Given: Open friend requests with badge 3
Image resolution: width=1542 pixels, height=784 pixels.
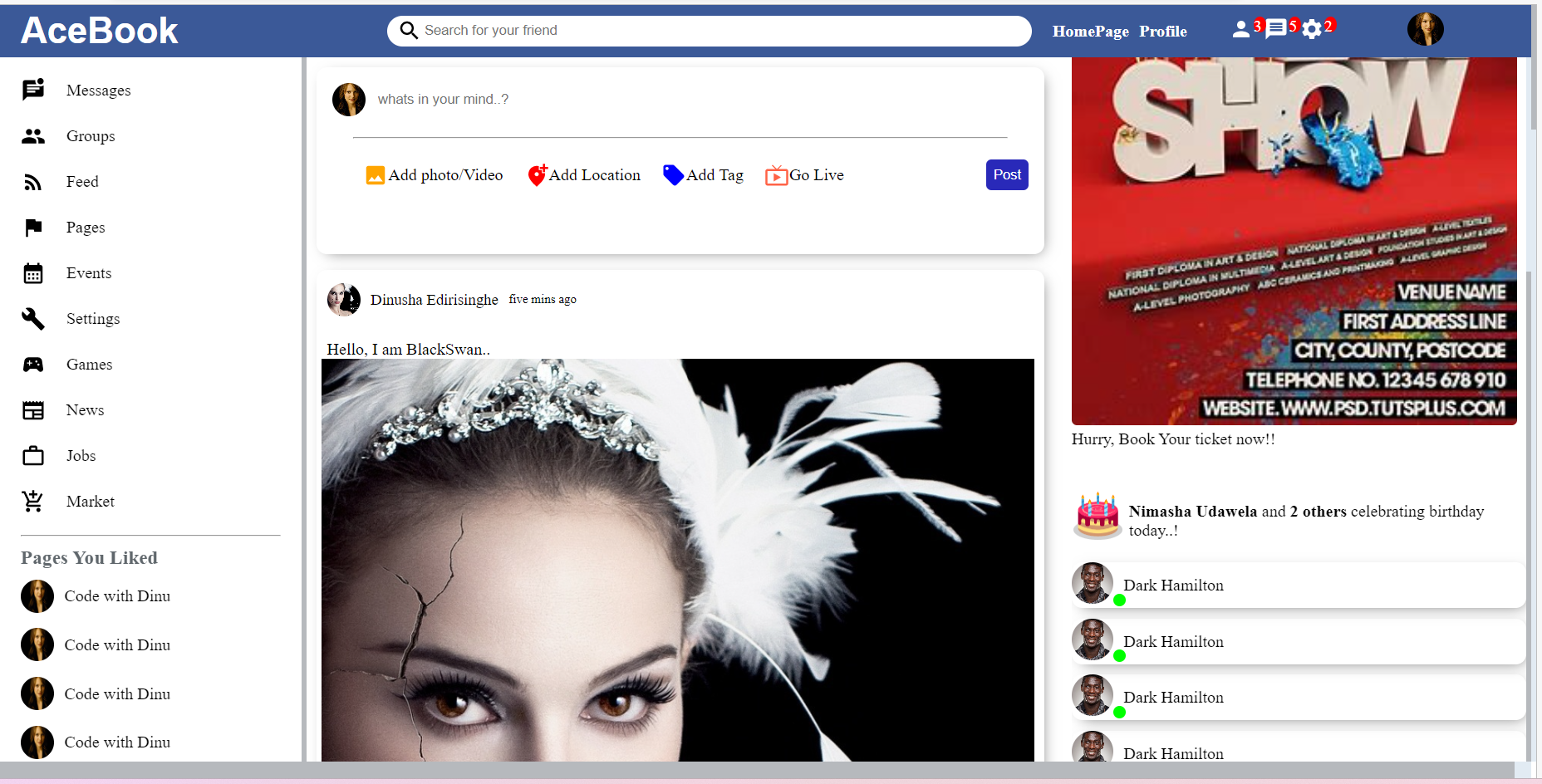Looking at the screenshot, I should coord(1241,29).
